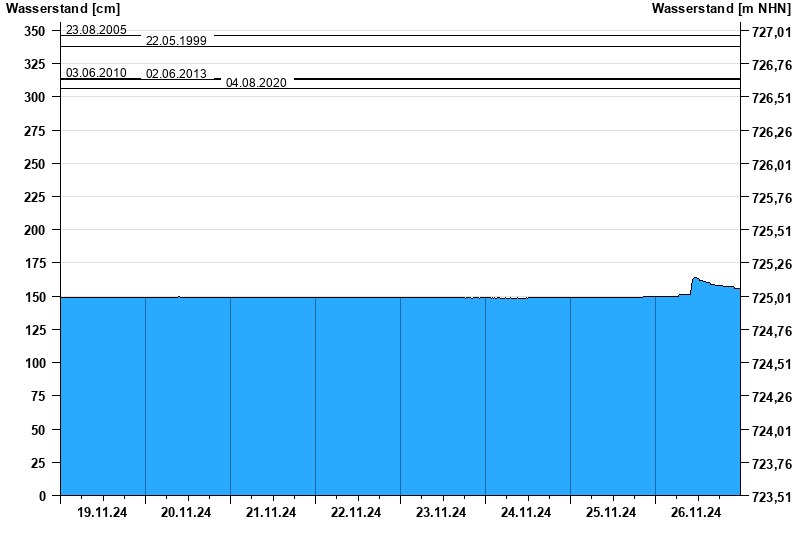Screen dimensions: 800x550
Task: Click the 350 tick on left axis
Action: tap(35, 31)
